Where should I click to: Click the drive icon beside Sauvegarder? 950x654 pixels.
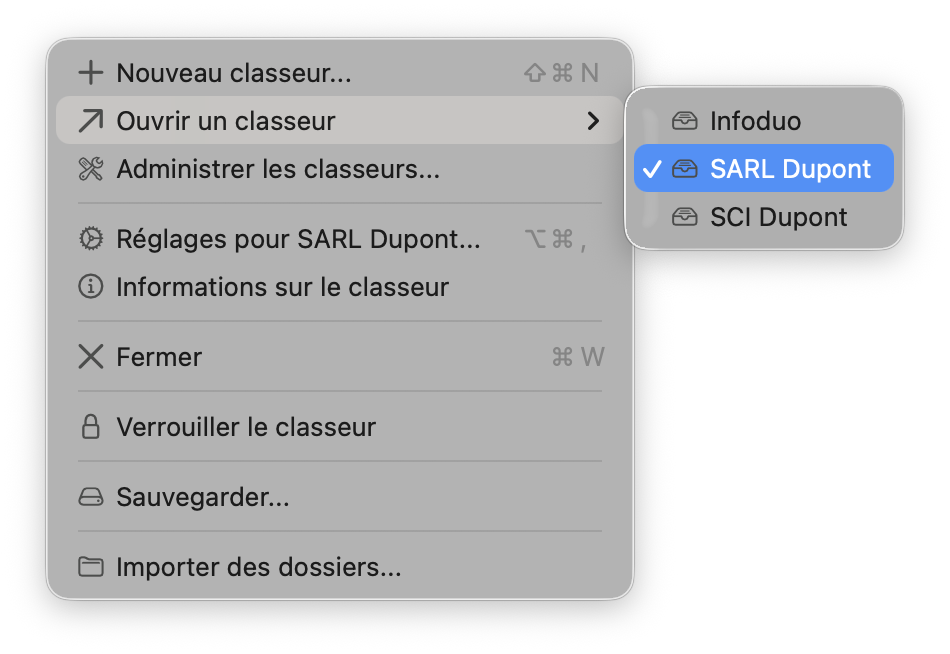coord(91,497)
